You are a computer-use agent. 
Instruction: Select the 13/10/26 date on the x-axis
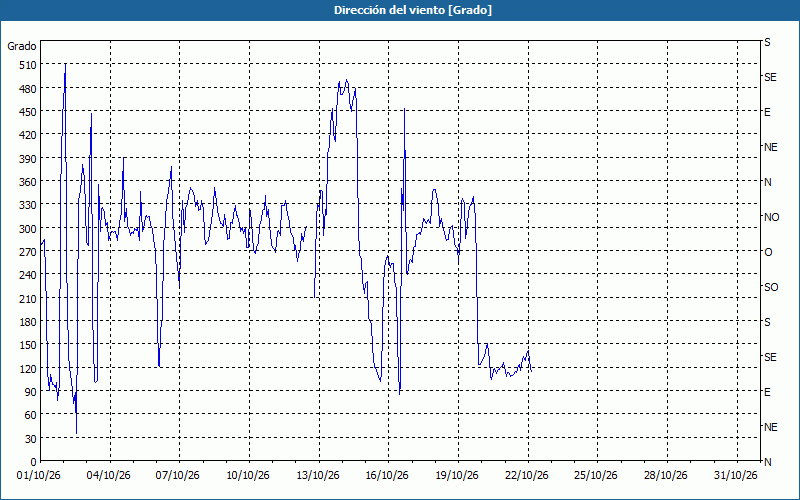point(318,476)
